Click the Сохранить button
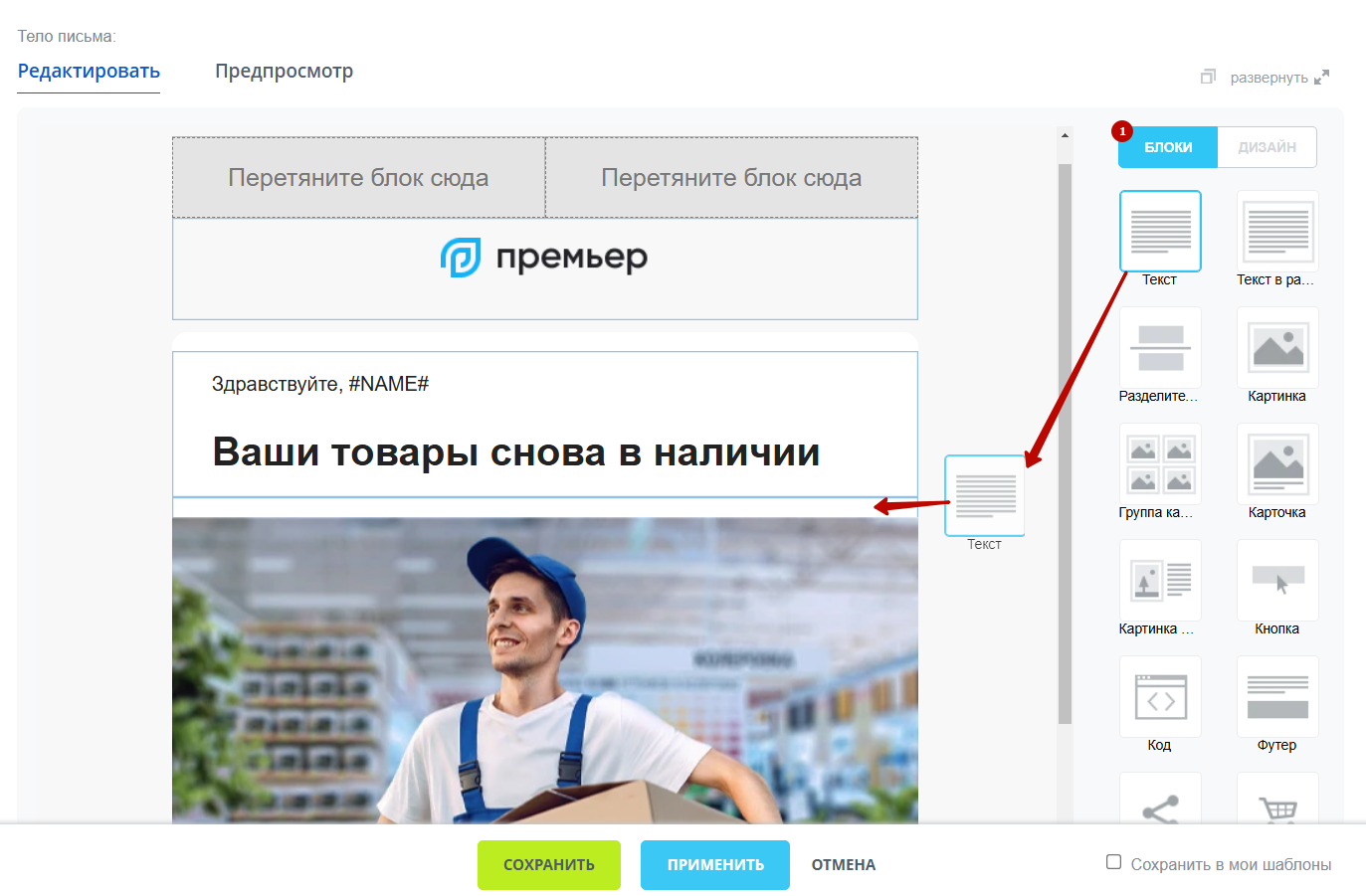1366x896 pixels. click(x=549, y=865)
